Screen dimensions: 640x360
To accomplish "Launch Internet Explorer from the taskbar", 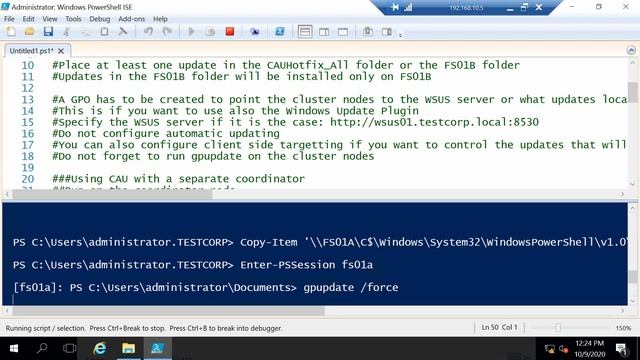I will click(x=100, y=348).
